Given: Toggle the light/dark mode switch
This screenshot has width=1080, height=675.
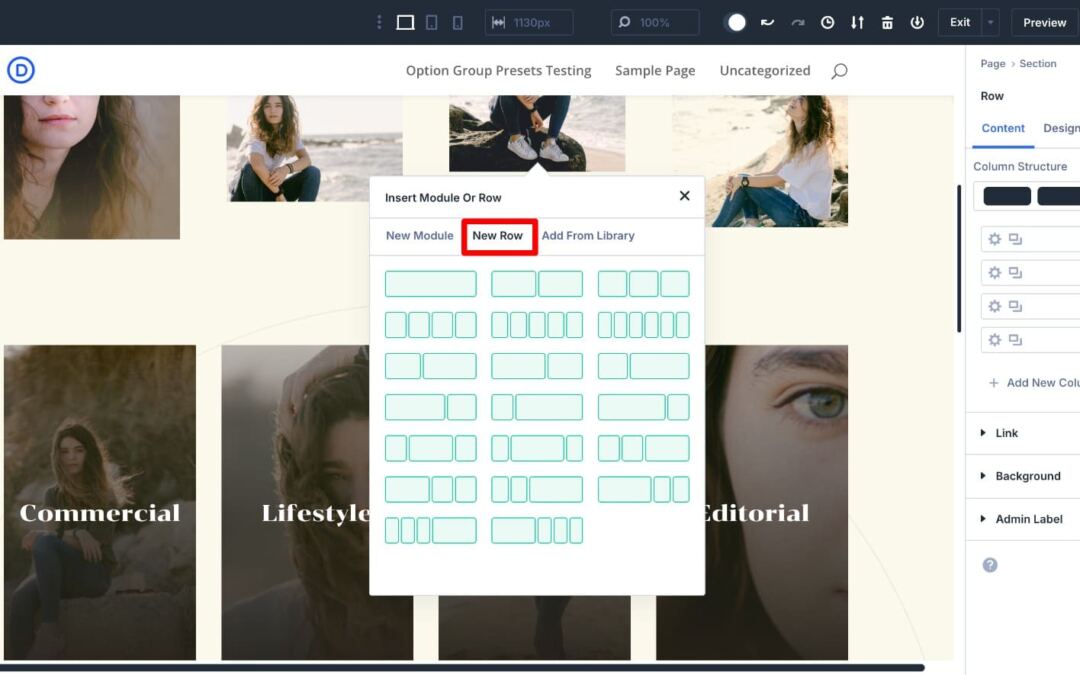Looking at the screenshot, I should 736,22.
